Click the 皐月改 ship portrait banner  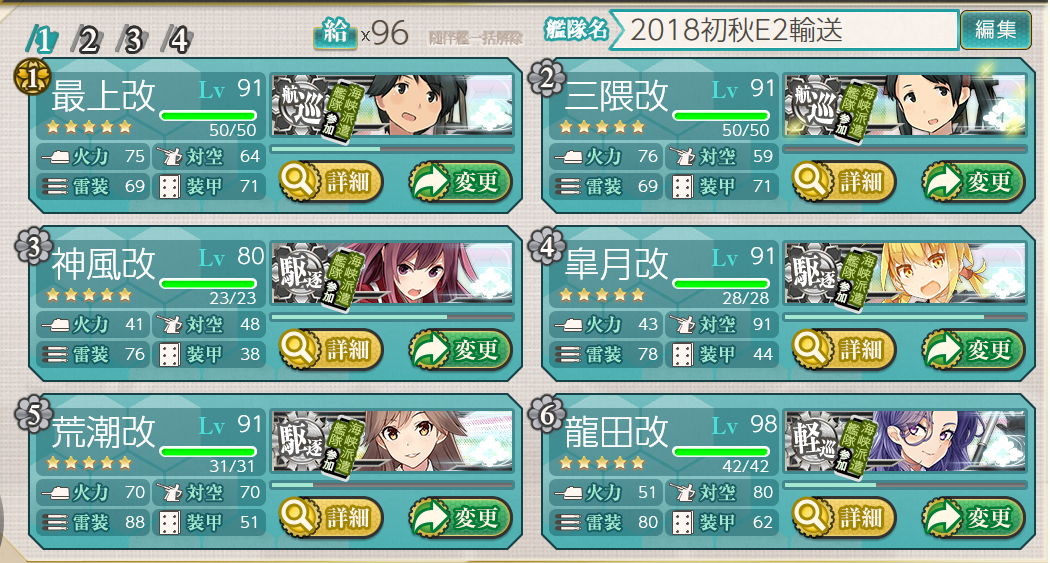(x=905, y=274)
